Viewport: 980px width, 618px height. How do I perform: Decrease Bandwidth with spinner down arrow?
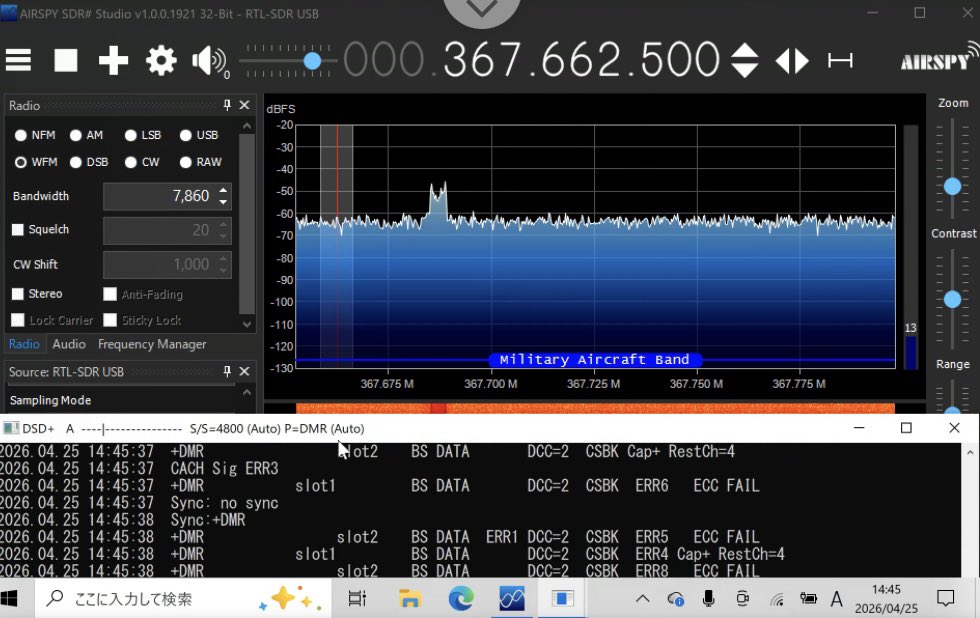[x=223, y=202]
